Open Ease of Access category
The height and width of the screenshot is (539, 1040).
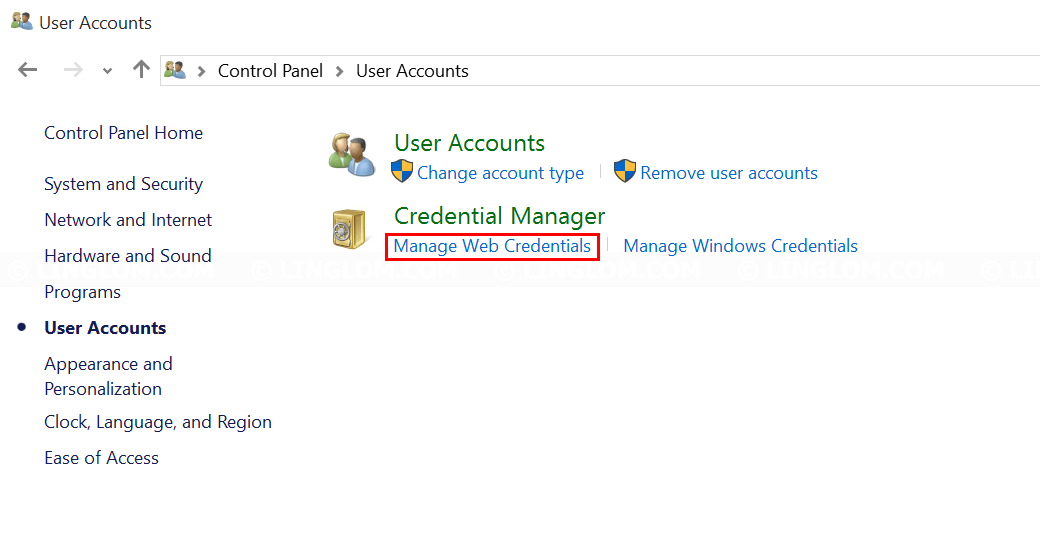click(x=101, y=457)
